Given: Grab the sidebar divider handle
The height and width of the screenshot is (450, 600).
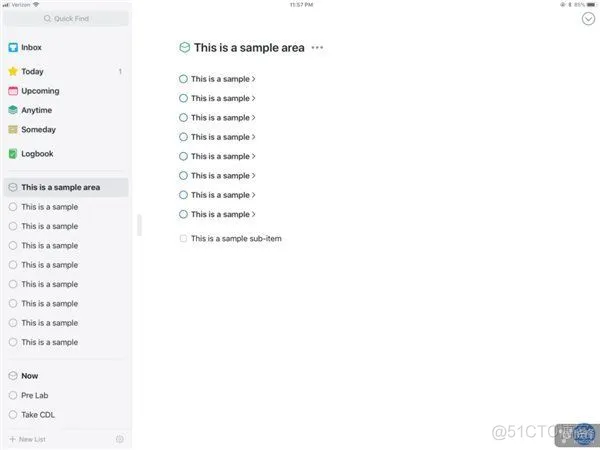Looking at the screenshot, I should coord(140,225).
